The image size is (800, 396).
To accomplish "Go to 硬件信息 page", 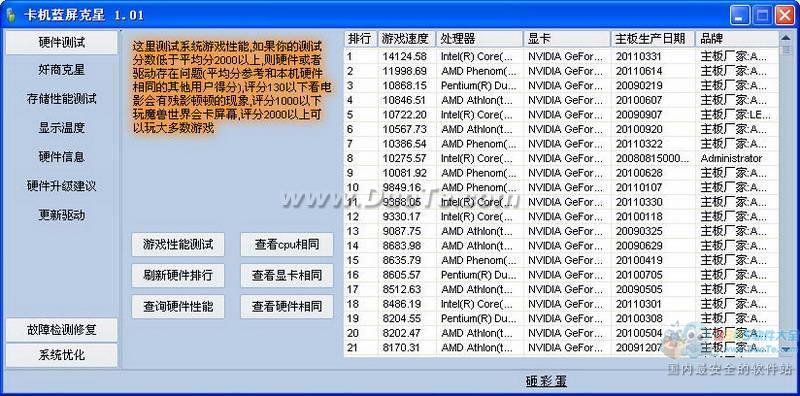I will 61,157.
